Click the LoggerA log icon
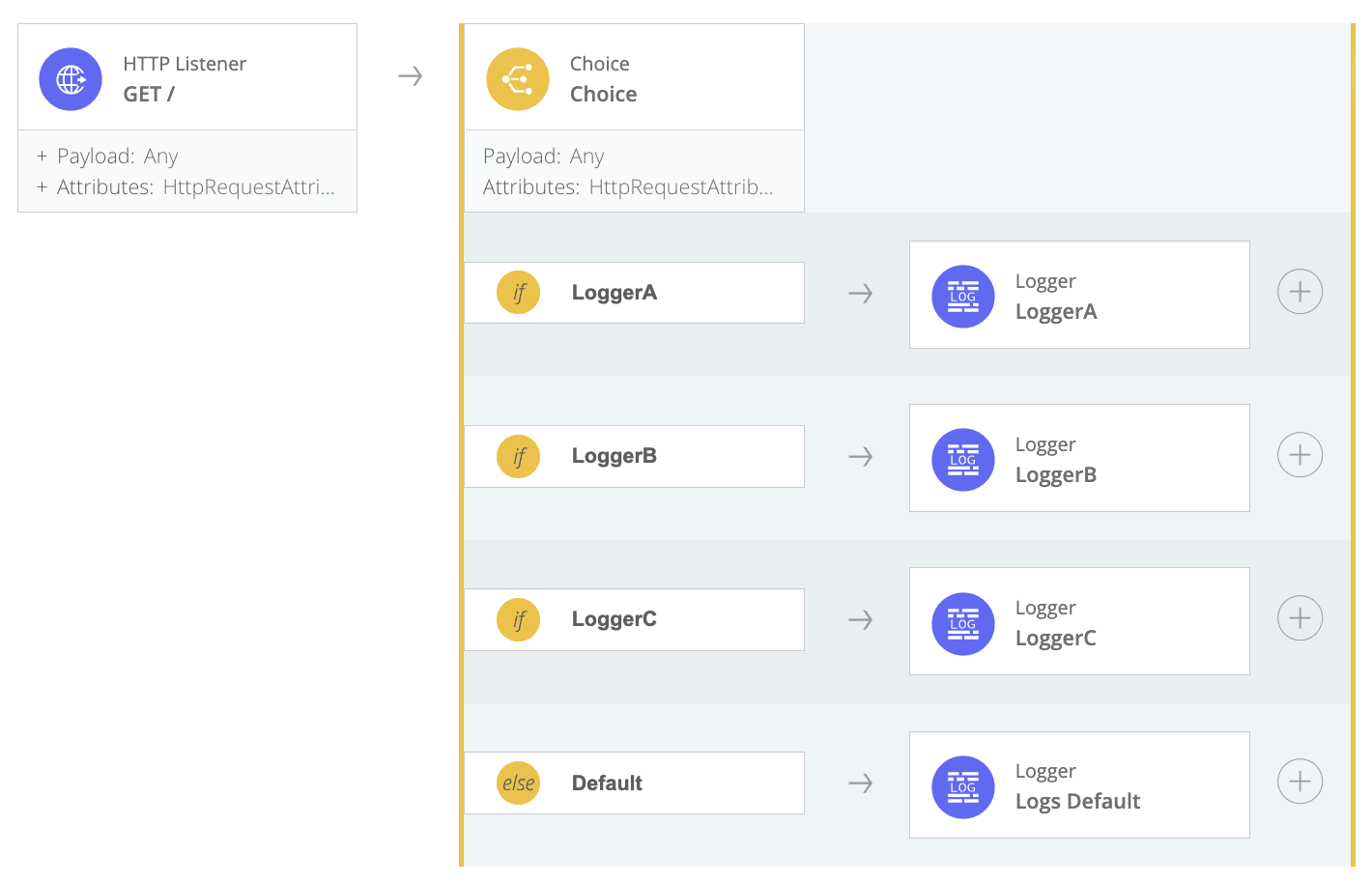Viewport: 1372px width, 883px height. (x=963, y=297)
